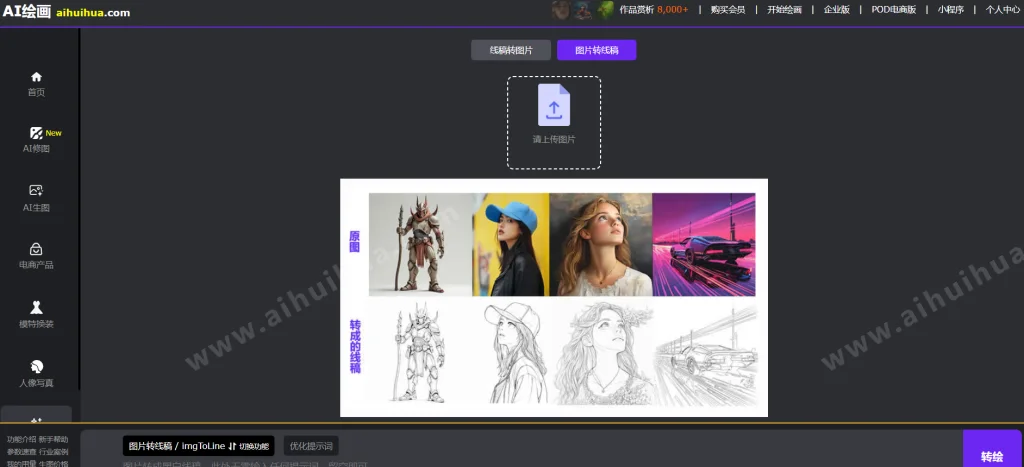
Task: Open the 参数速查 parameter lookup link
Action: coord(22,452)
